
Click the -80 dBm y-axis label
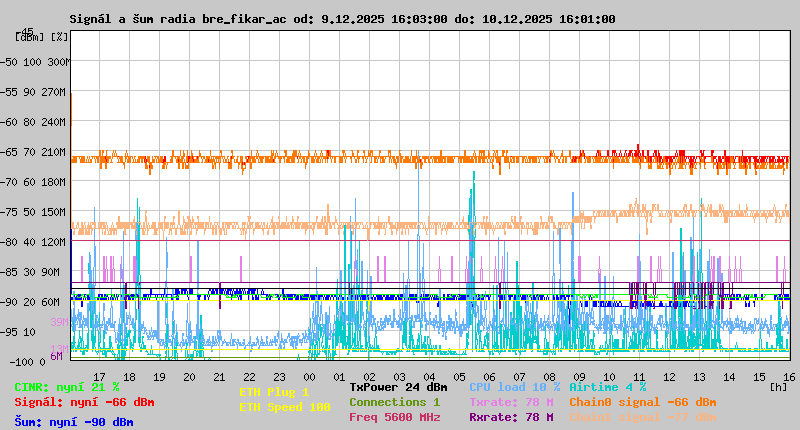coord(16,242)
